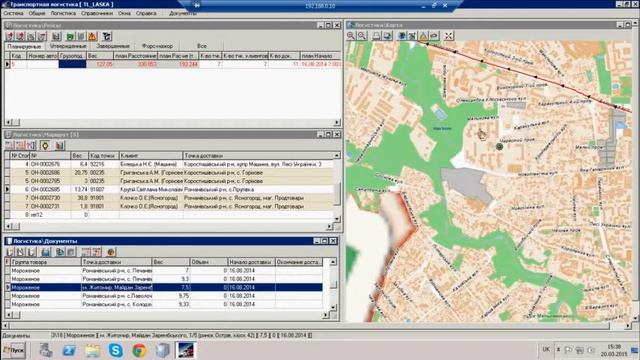The width and height of the screenshot is (640, 360).
Task: Switch to the Все tab
Action: pos(202,47)
